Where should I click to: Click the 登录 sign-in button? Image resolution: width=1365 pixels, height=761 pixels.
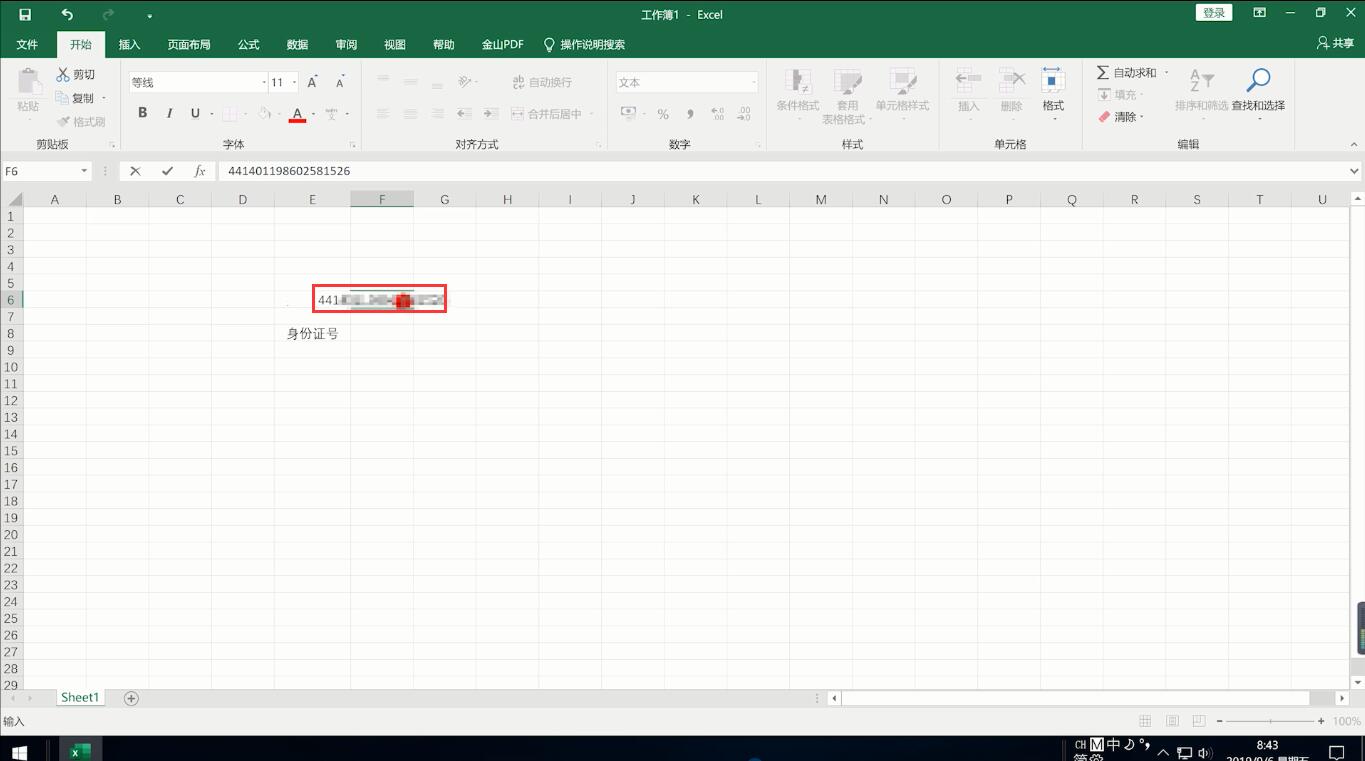pyautogui.click(x=1214, y=13)
